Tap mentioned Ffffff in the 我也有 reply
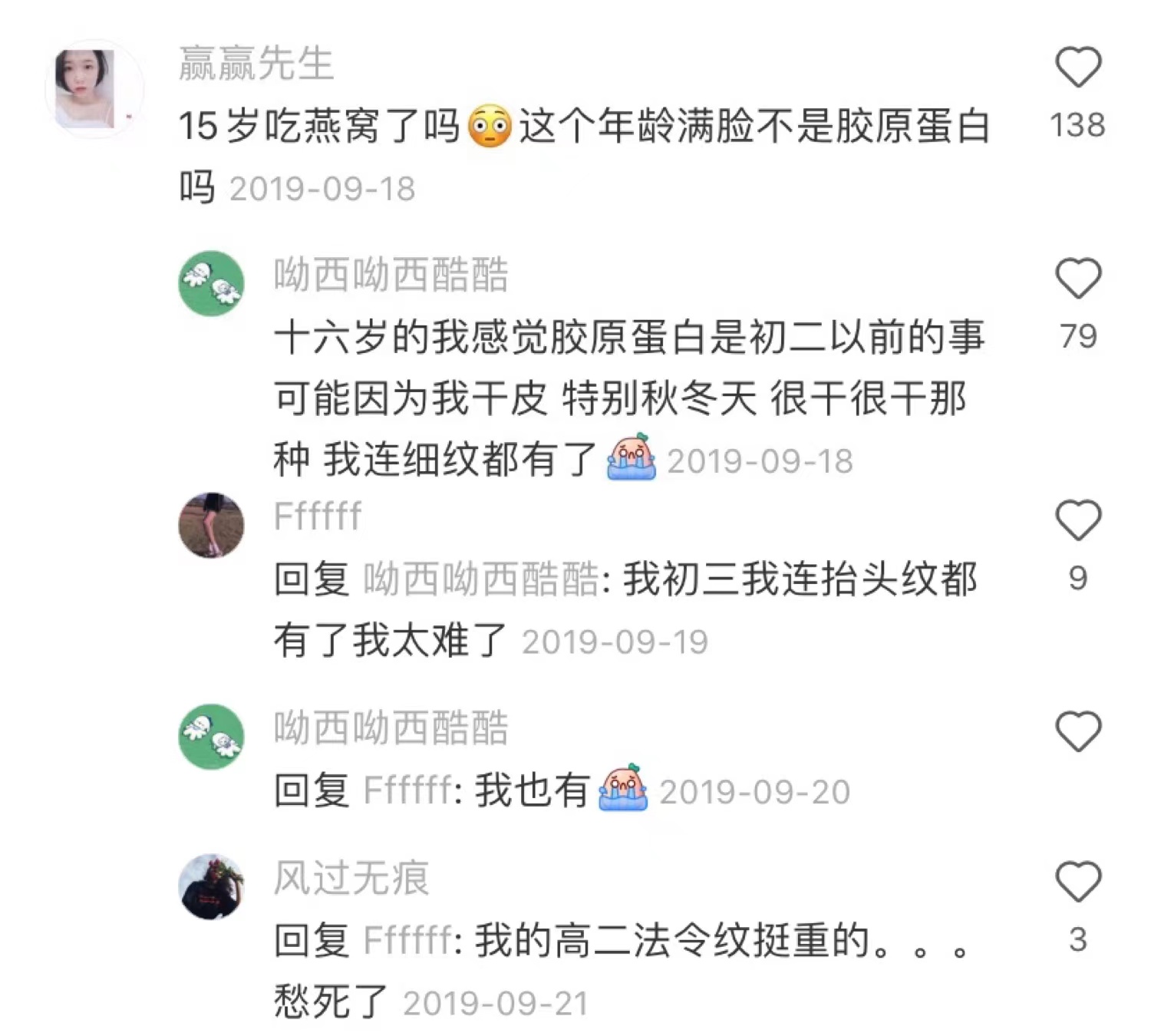 [407, 790]
